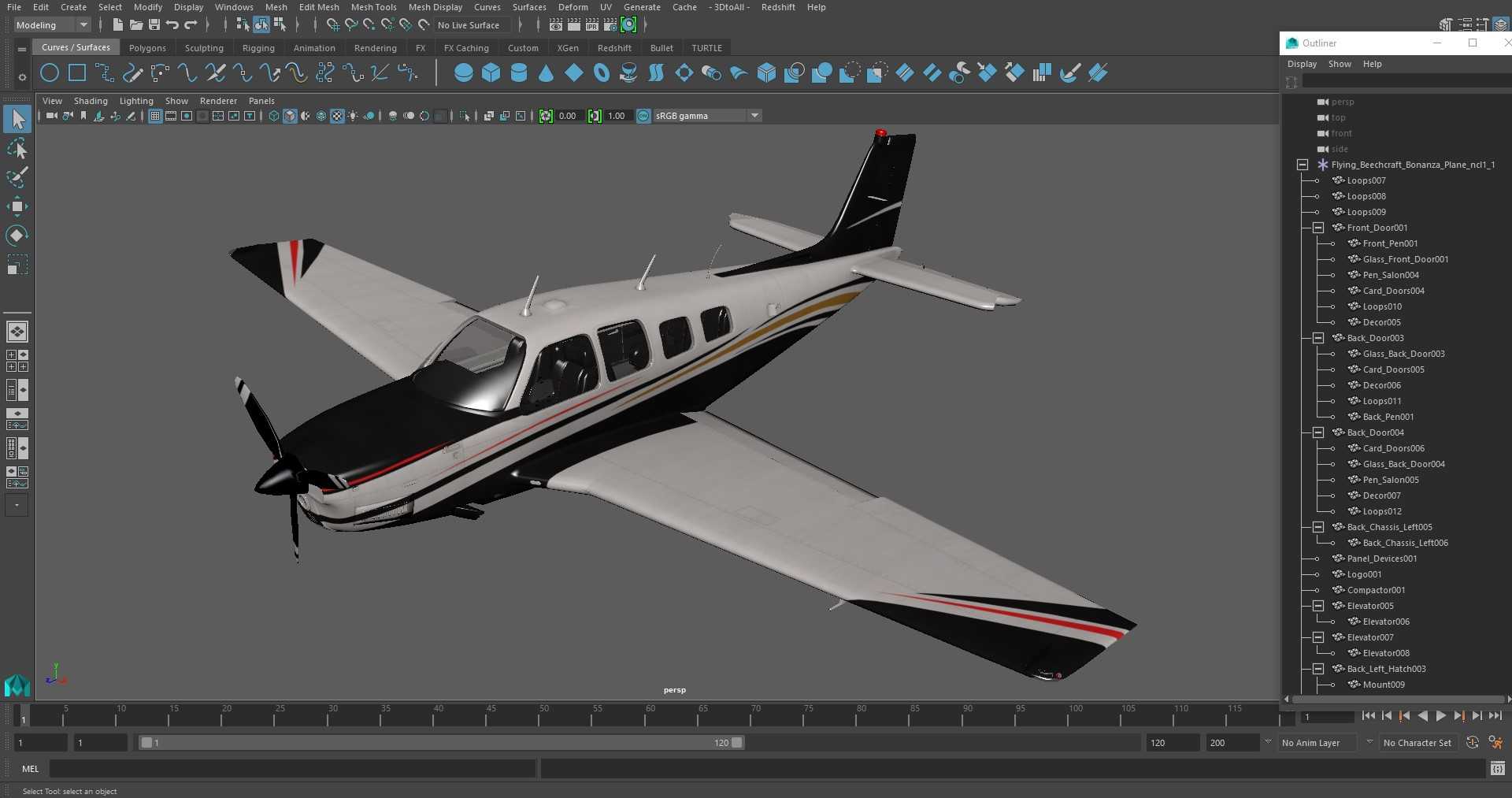Screen dimensions: 1512x798
Task: Click the MEL command input field
Action: [292, 769]
